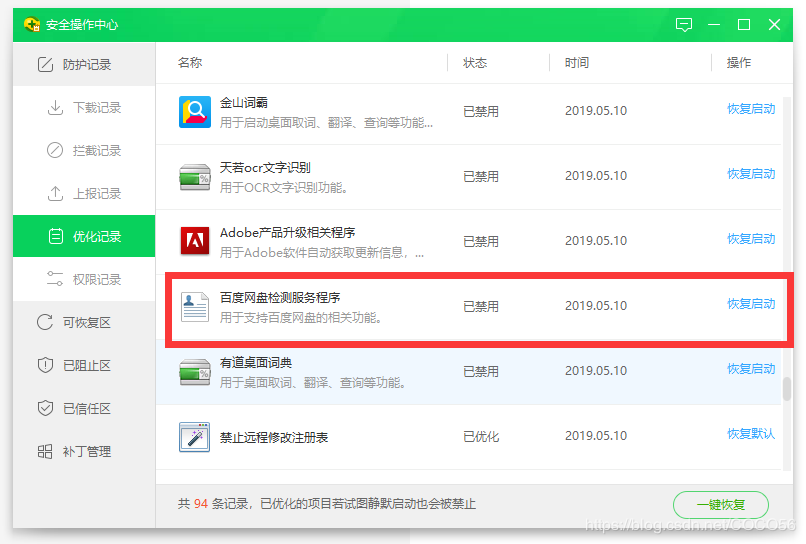Click the 安全操作中心 window title
The image size is (806, 544).
(x=82, y=25)
